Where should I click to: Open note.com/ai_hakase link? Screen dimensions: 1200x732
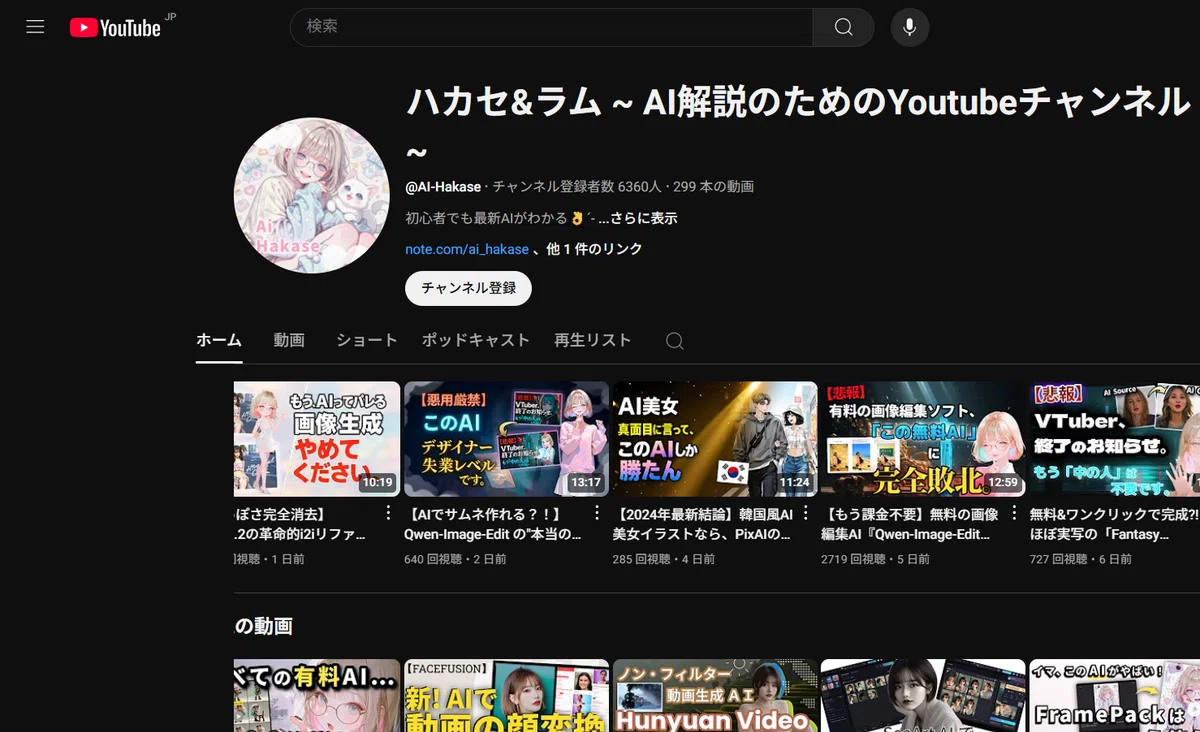467,249
